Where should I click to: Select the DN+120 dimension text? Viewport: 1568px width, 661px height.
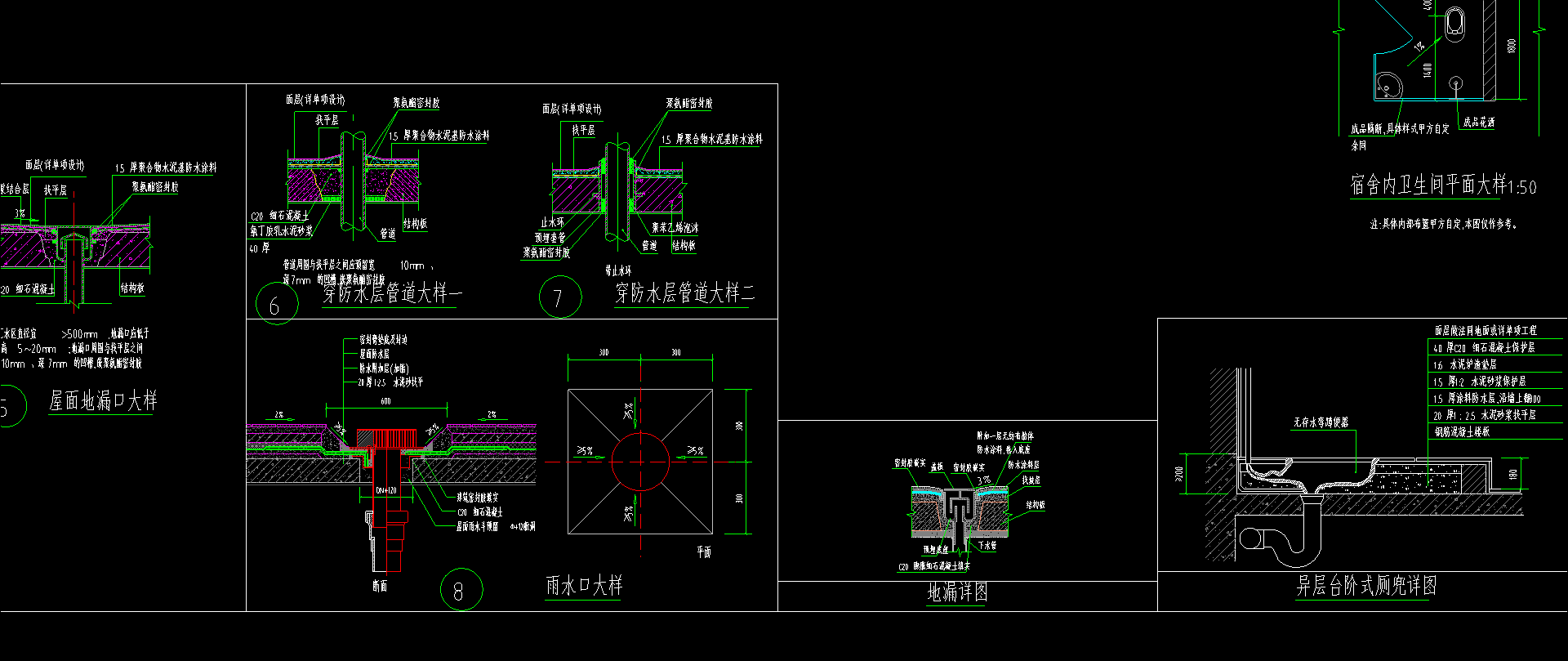(x=385, y=490)
